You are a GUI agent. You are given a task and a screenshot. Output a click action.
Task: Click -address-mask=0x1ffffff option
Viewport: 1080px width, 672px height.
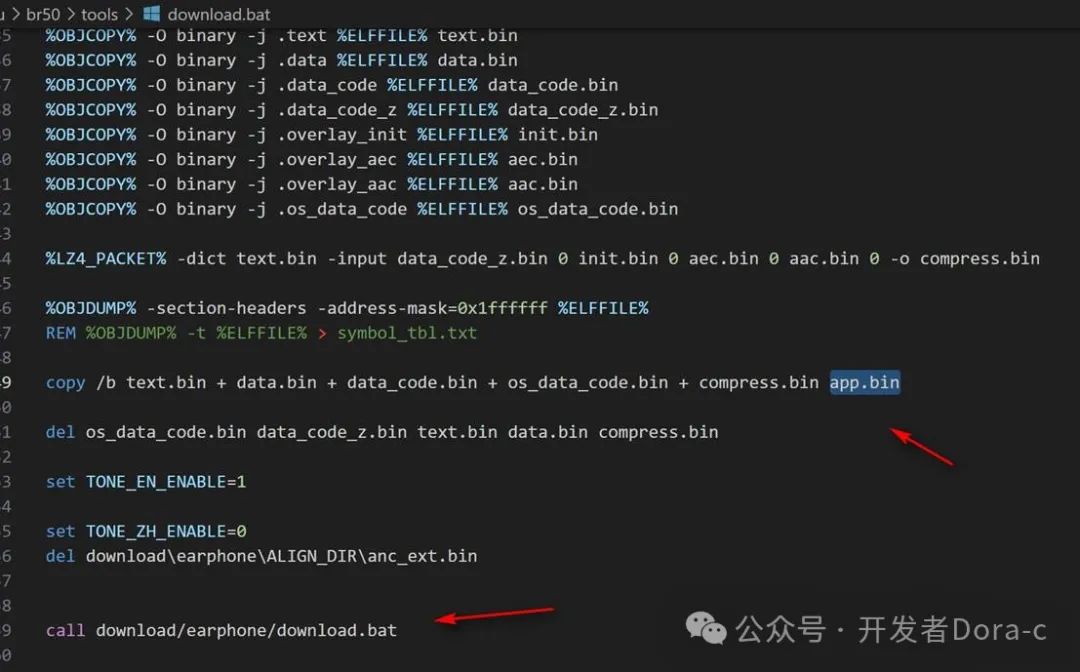pos(432,308)
